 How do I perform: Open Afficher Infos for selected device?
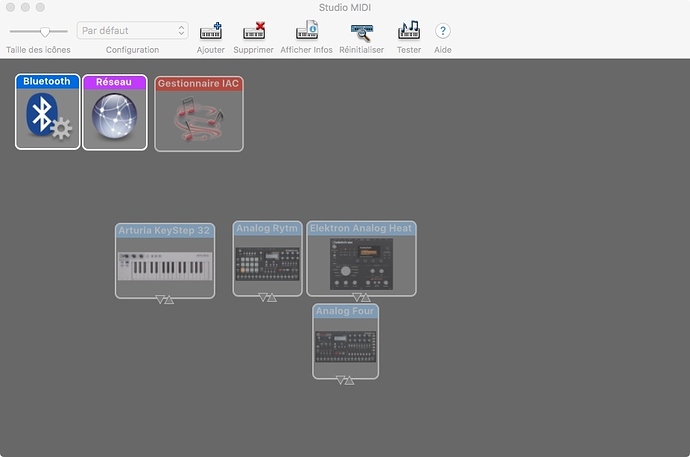(x=306, y=31)
